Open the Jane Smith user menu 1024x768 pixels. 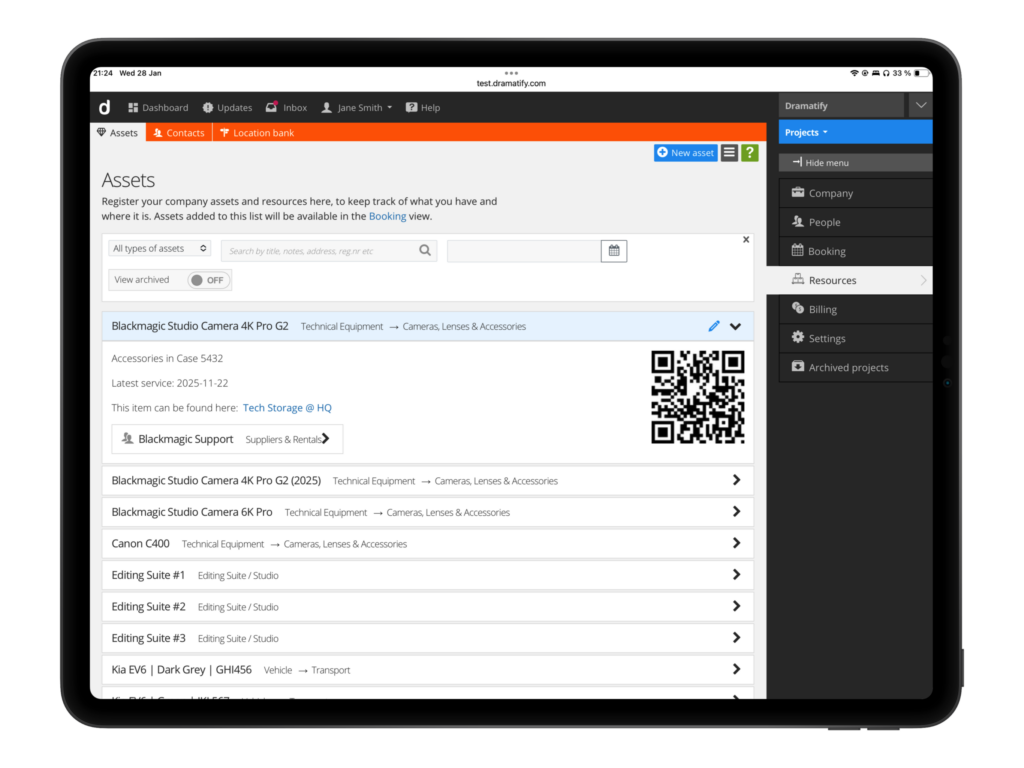356,107
